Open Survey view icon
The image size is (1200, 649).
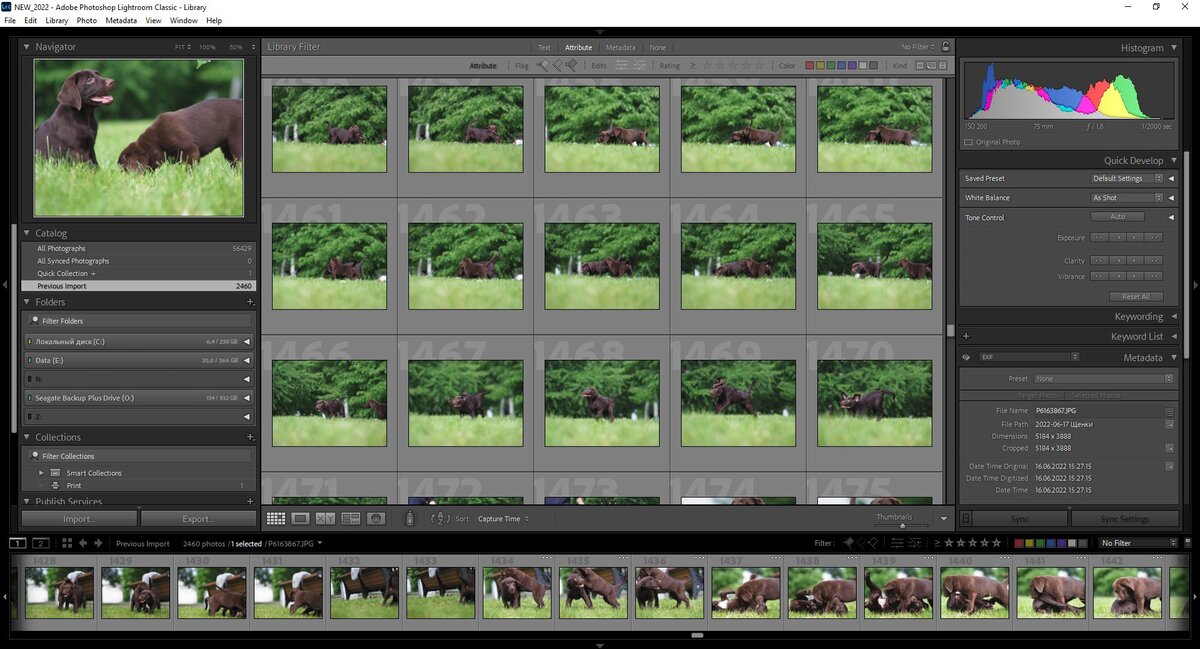(x=350, y=518)
